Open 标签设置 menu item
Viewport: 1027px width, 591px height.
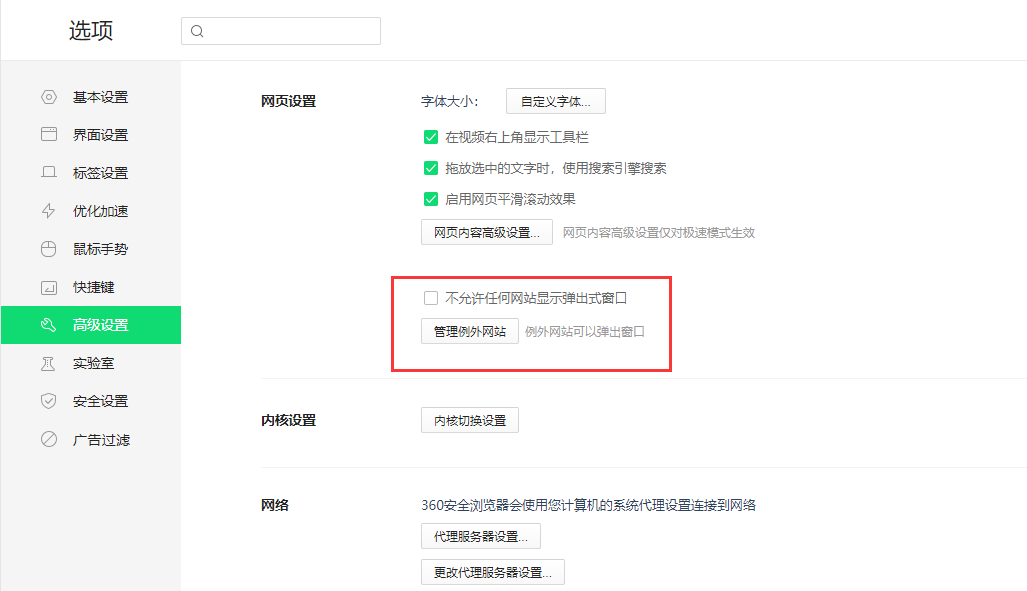[x=91, y=172]
